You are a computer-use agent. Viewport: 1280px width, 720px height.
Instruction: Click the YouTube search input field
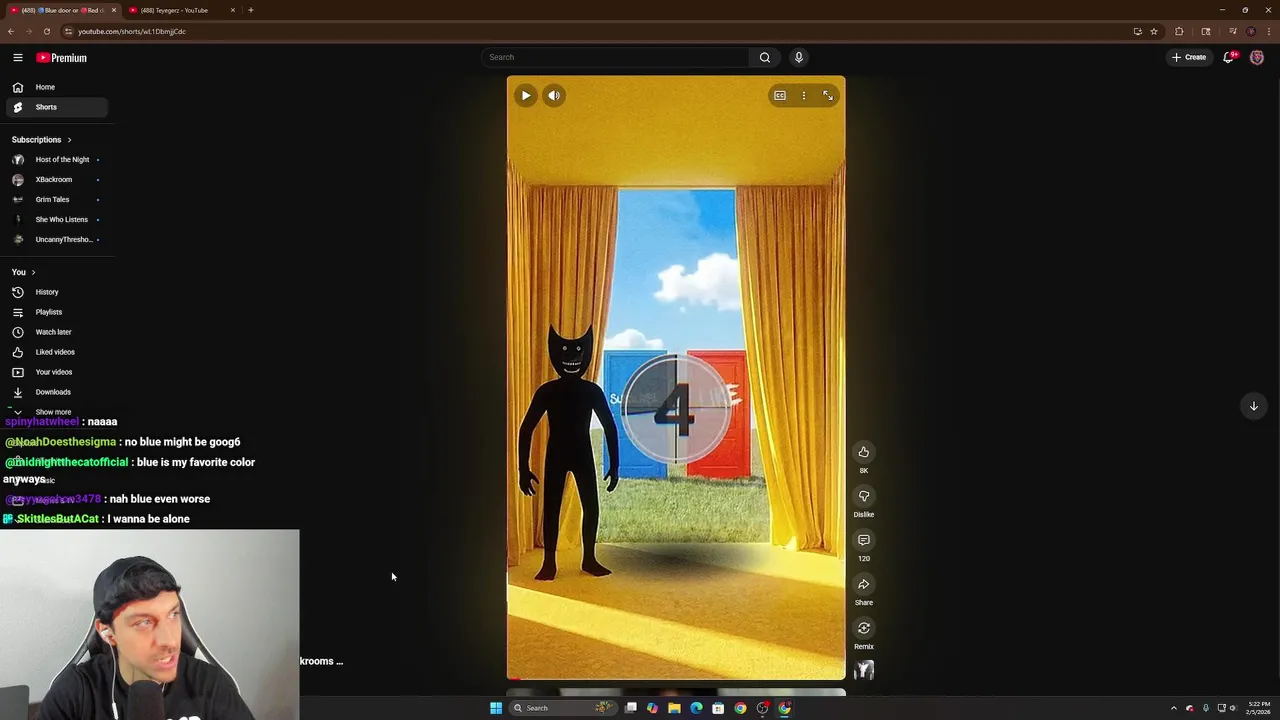click(615, 57)
